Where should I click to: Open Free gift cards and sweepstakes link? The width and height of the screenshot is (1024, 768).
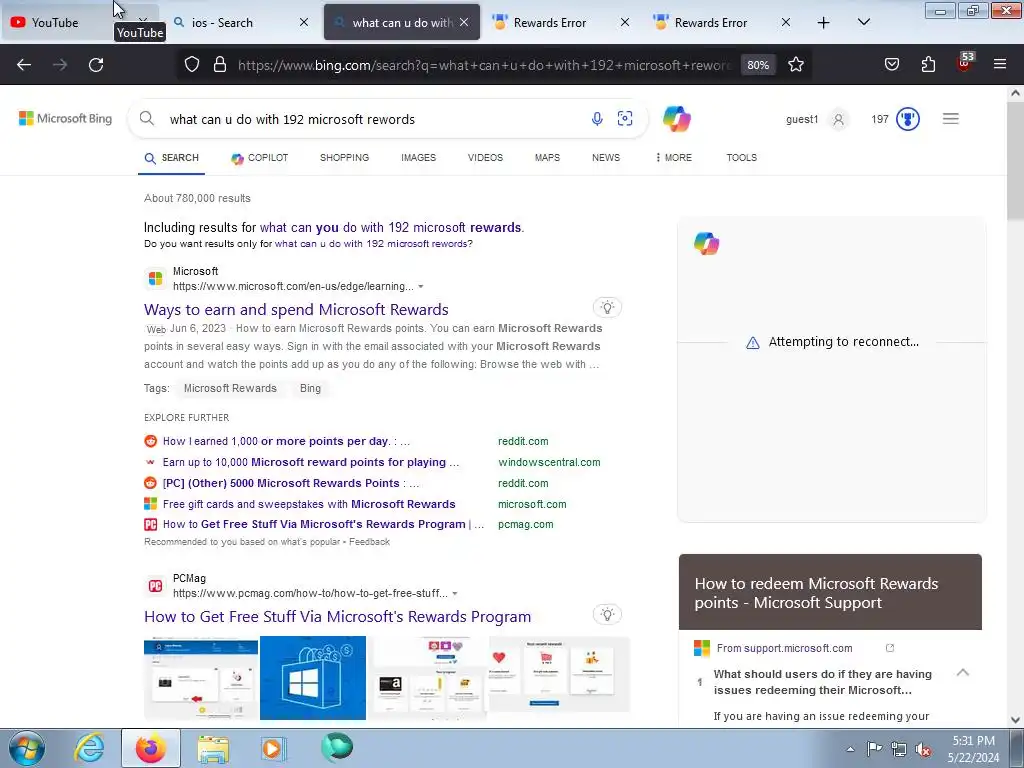pyautogui.click(x=309, y=504)
